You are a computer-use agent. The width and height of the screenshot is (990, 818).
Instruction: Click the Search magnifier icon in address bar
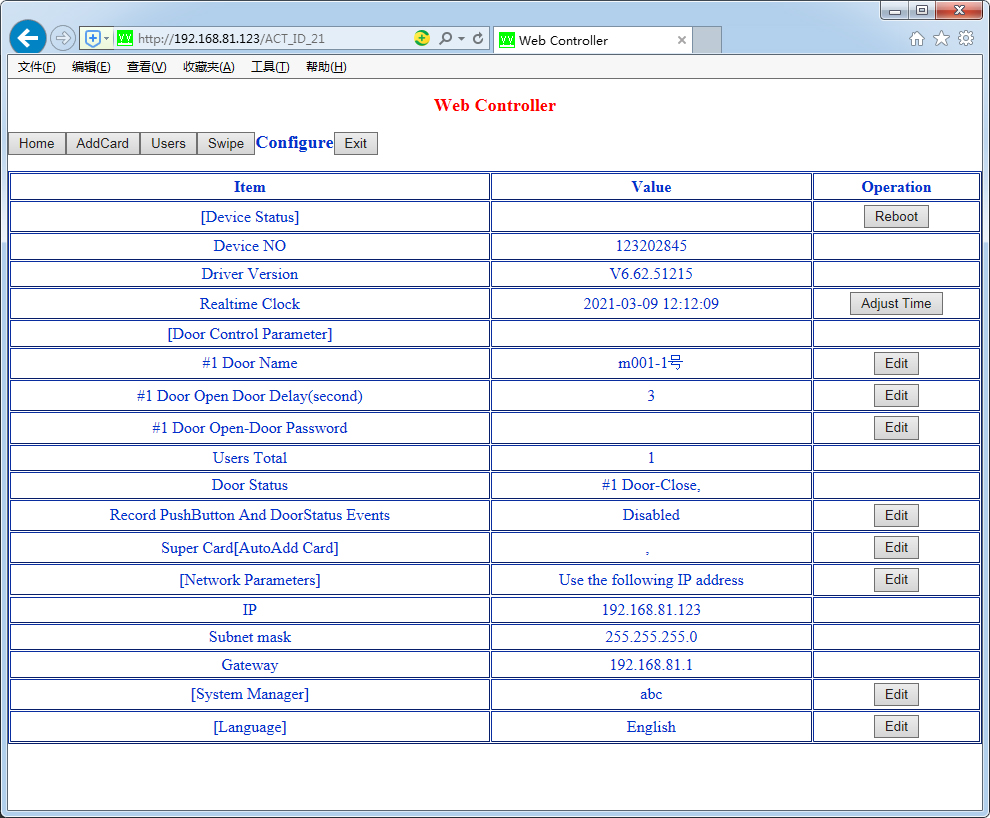pos(445,39)
